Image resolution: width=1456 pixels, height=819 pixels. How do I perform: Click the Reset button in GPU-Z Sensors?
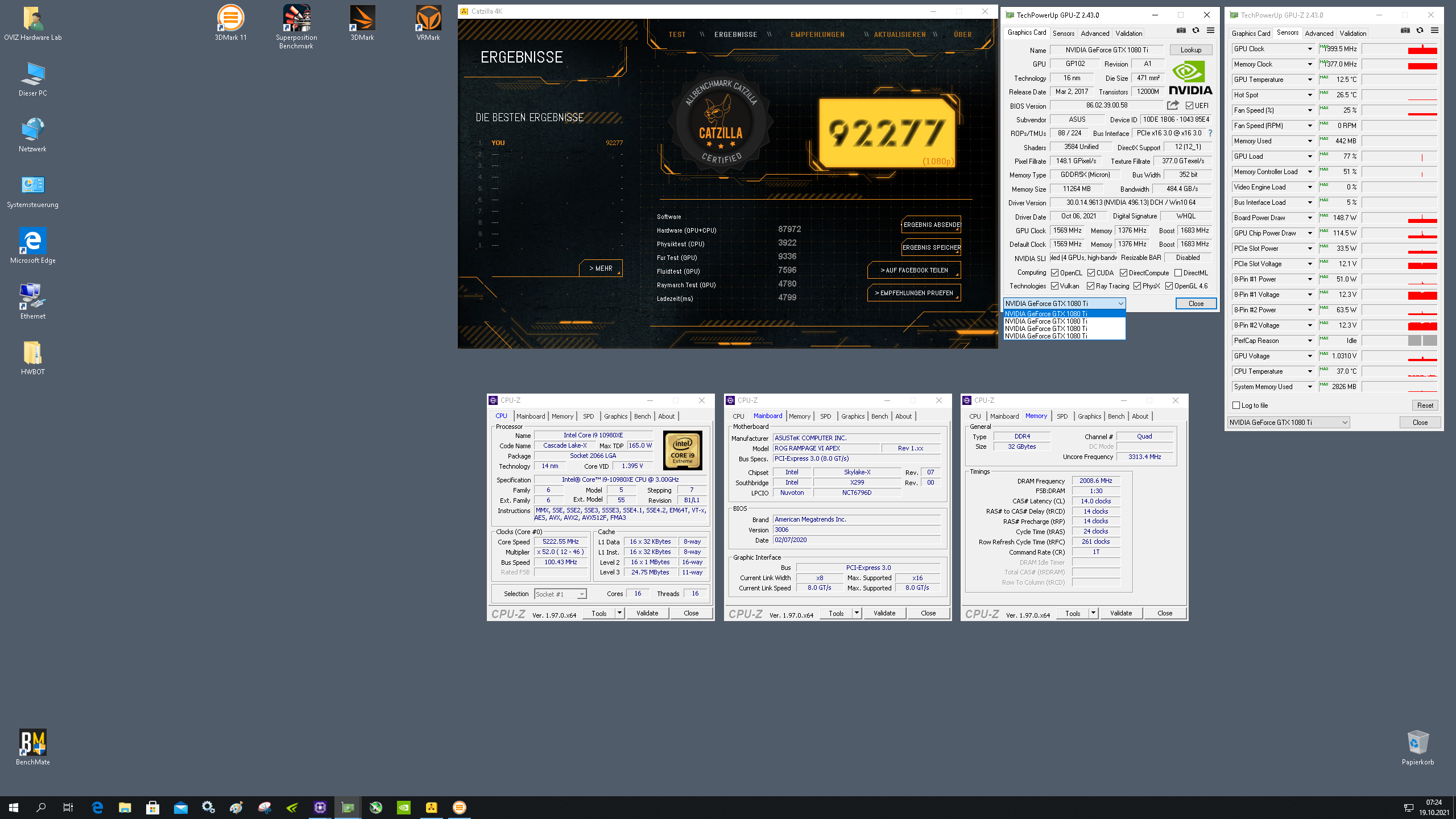[x=1425, y=406]
